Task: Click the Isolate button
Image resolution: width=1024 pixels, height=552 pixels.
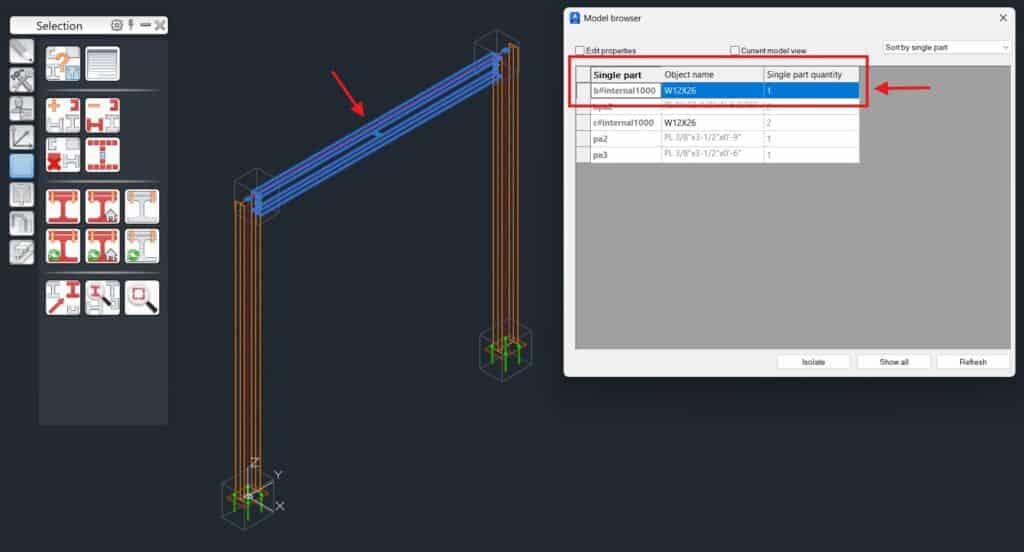Action: coord(813,362)
